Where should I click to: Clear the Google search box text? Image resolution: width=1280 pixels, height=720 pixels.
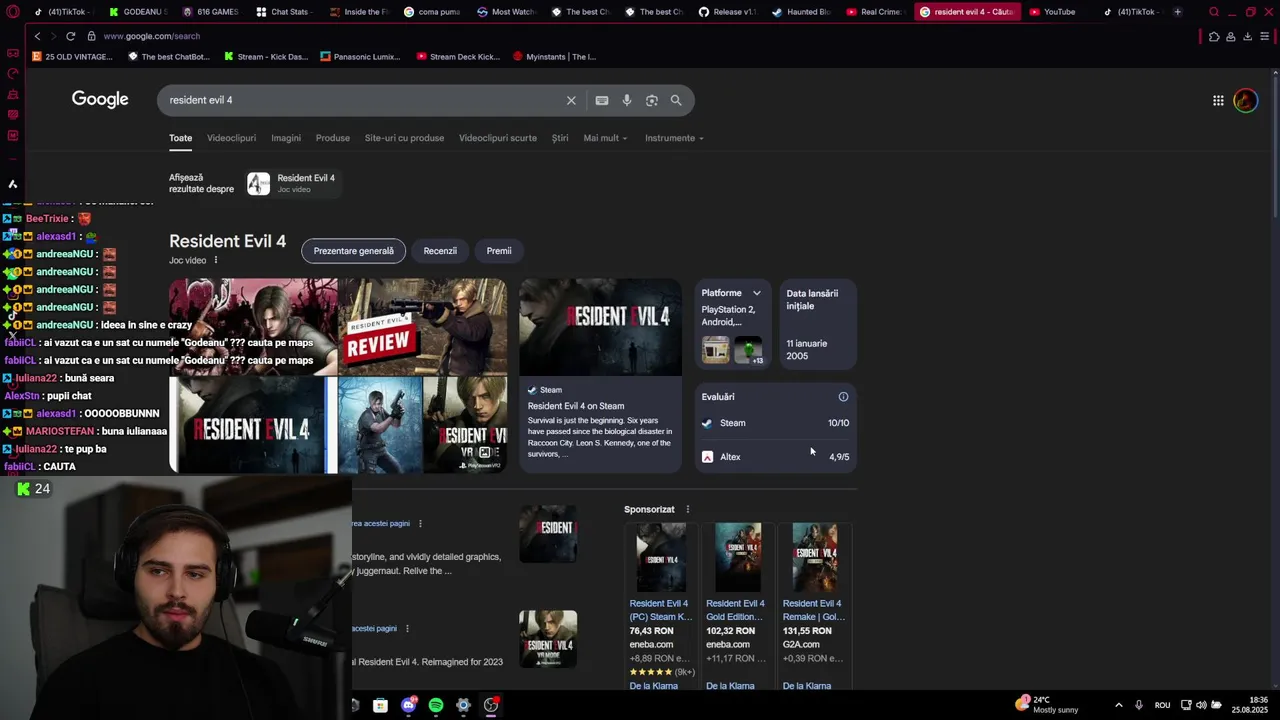click(x=571, y=100)
